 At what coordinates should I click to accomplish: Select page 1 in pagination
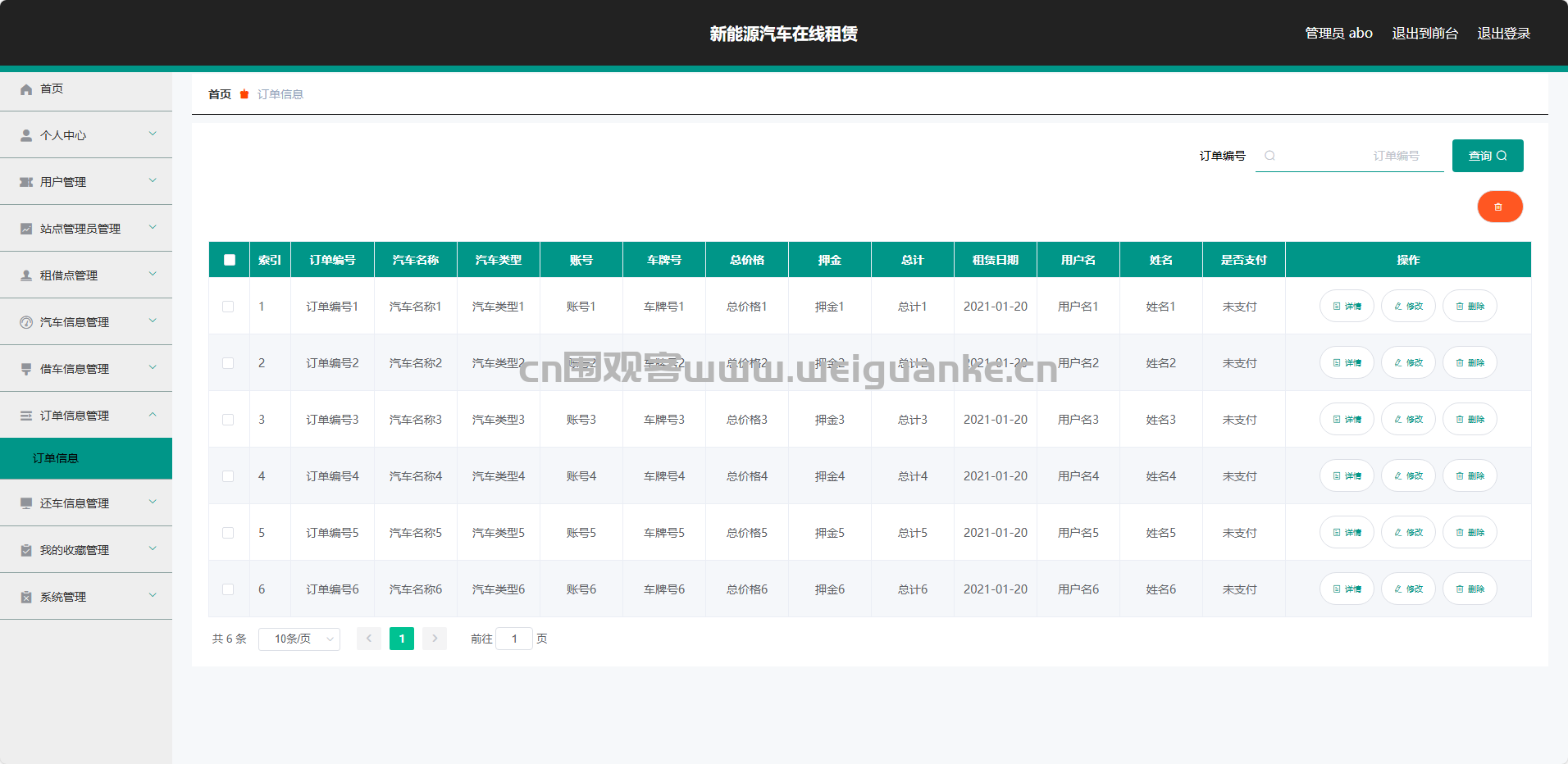click(402, 639)
